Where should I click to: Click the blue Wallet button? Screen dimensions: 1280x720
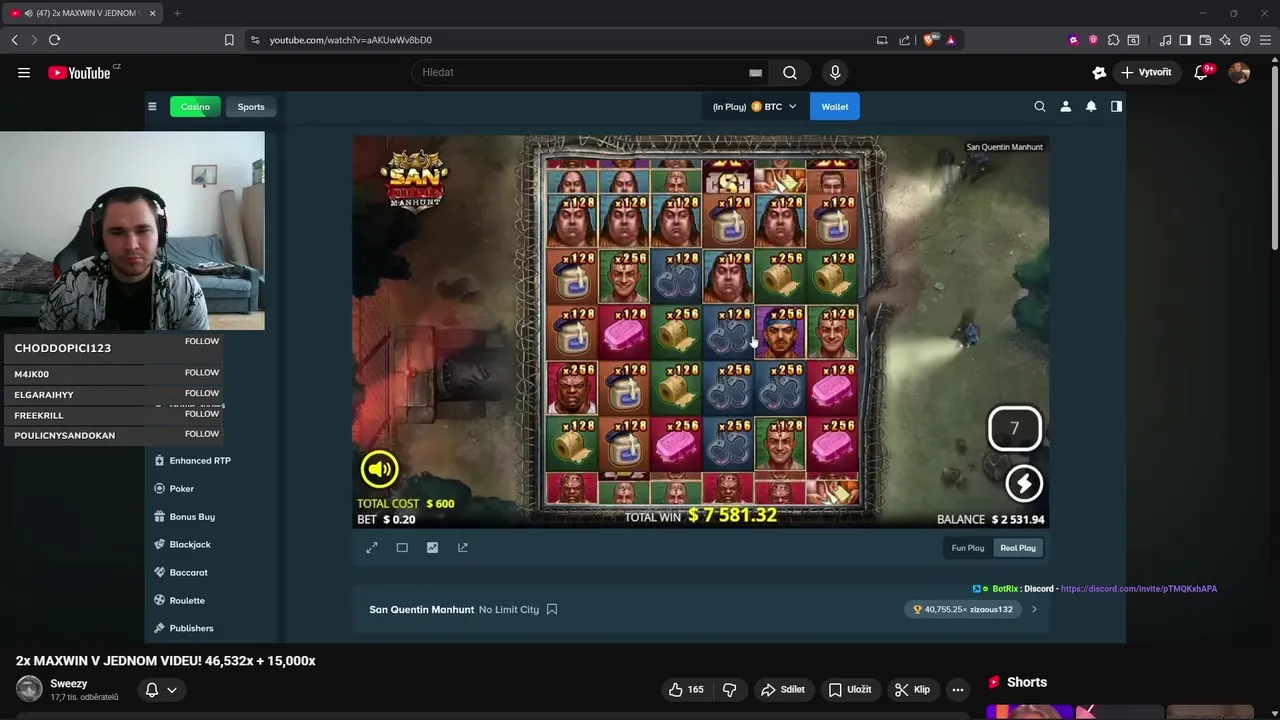pyautogui.click(x=835, y=107)
